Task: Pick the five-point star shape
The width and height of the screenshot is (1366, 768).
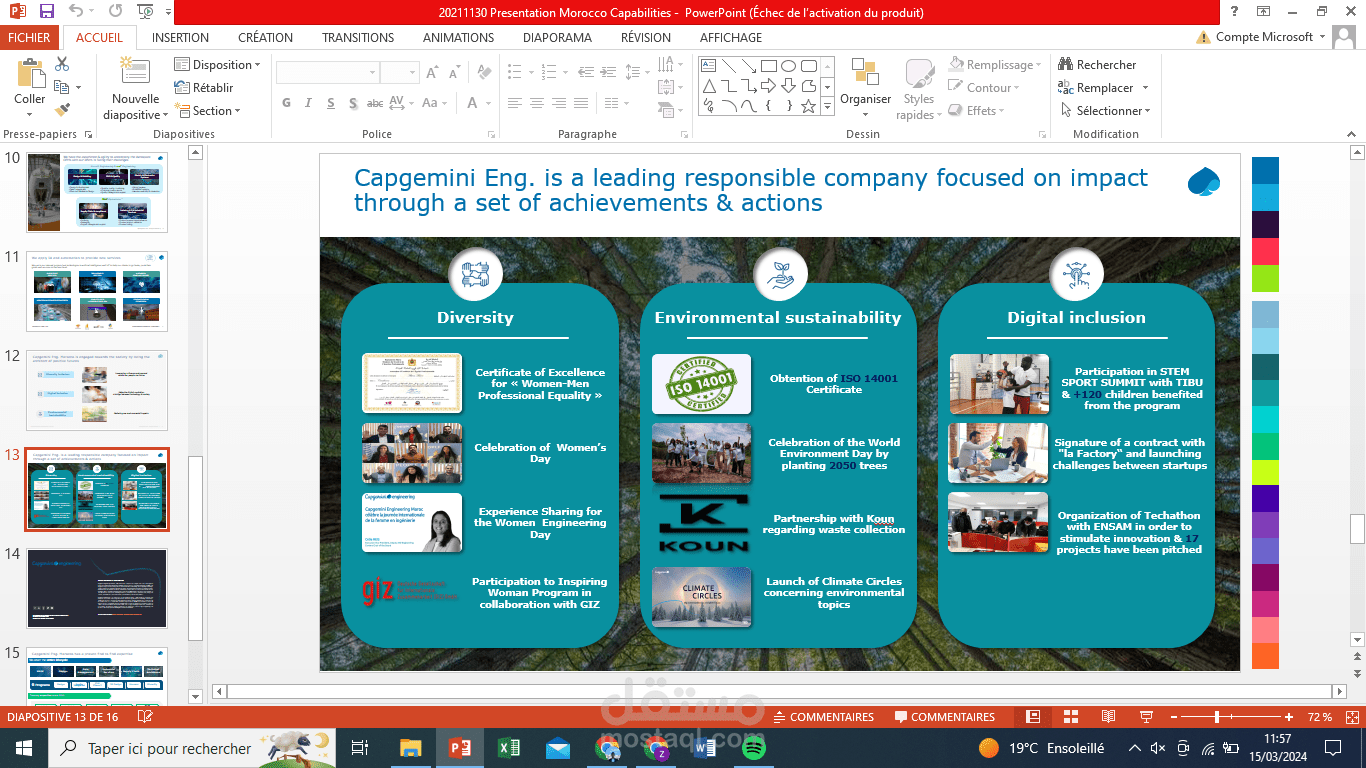Action: click(808, 105)
